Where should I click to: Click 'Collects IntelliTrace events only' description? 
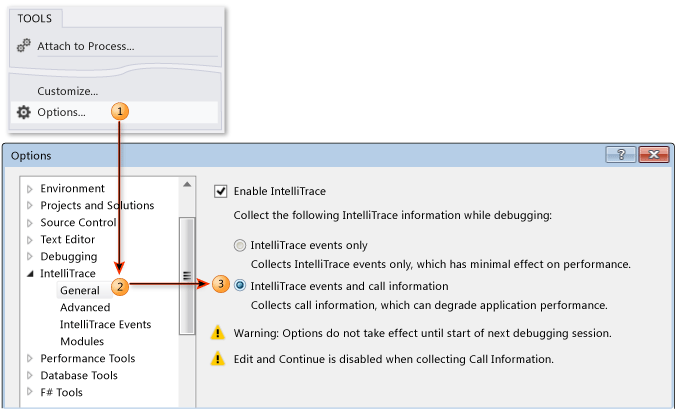pos(441,264)
